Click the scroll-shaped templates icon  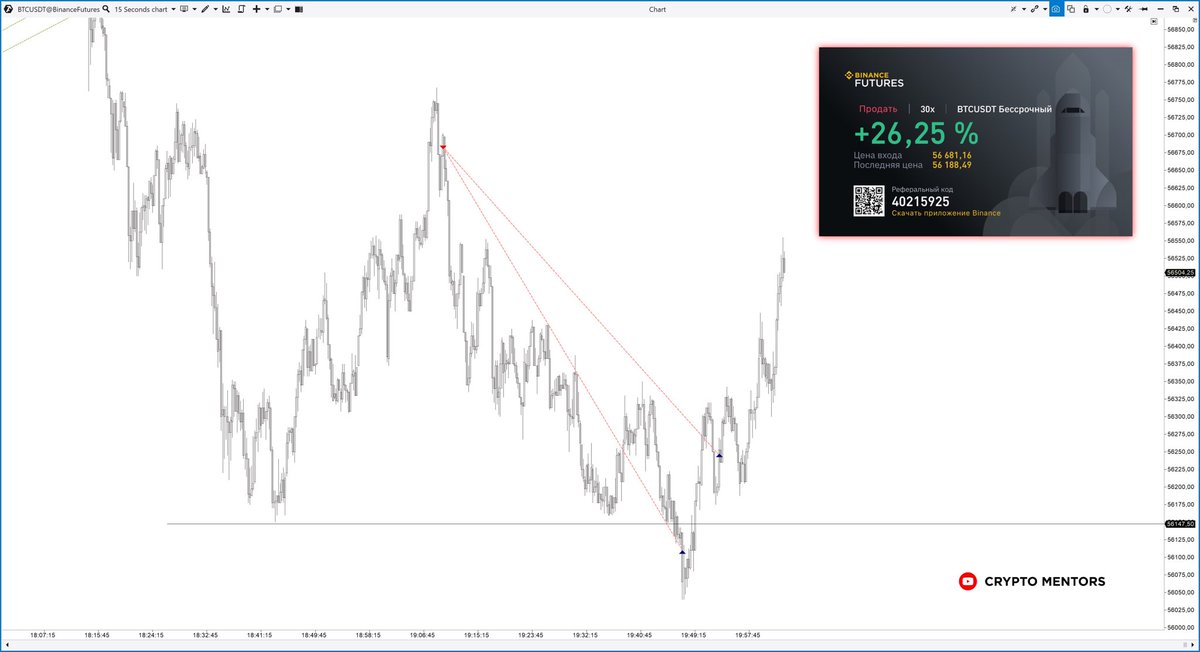coord(241,9)
